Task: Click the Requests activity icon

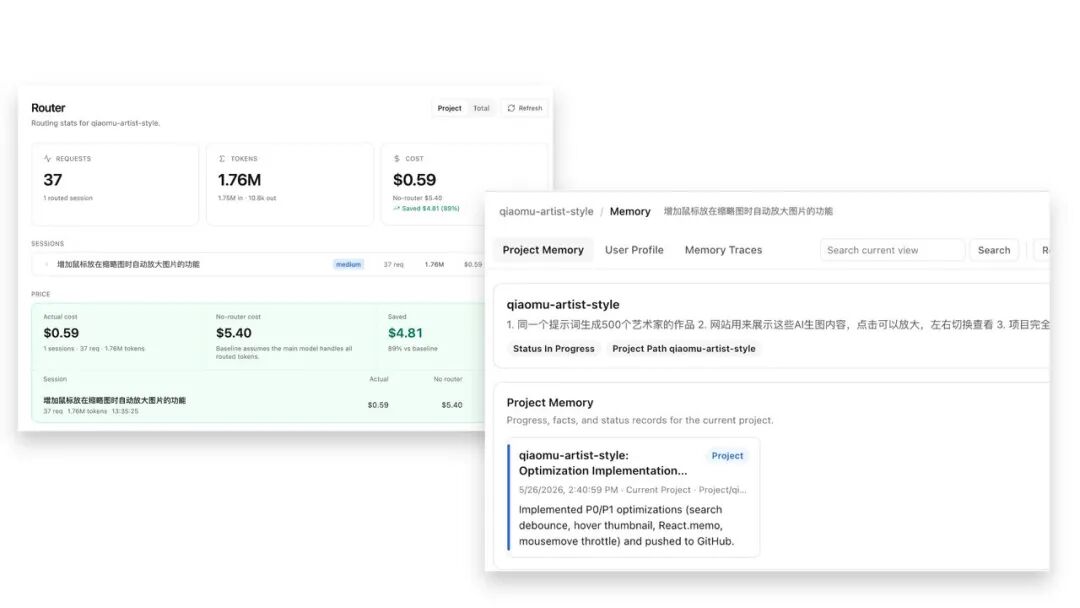Action: pyautogui.click(x=48, y=158)
